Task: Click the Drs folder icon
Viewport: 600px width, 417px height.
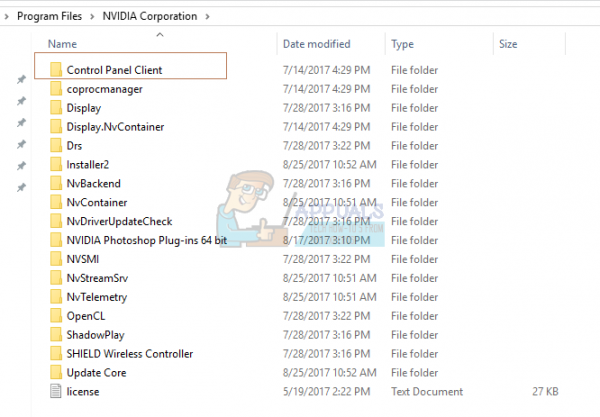Action: tap(56, 146)
